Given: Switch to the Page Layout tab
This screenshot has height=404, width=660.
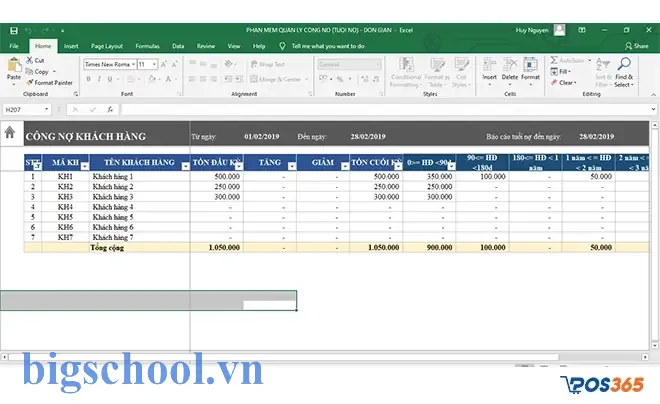Looking at the screenshot, I should tap(107, 46).
